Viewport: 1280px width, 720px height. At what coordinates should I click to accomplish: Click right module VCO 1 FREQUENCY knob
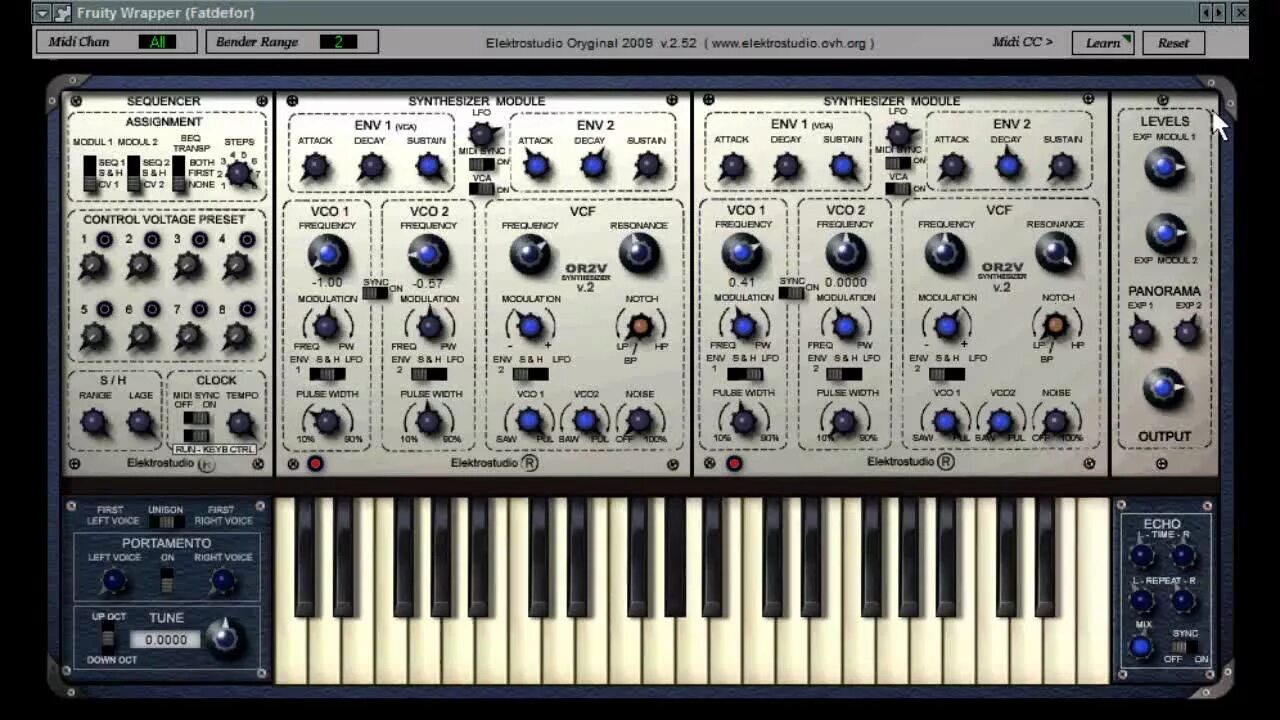click(x=742, y=254)
